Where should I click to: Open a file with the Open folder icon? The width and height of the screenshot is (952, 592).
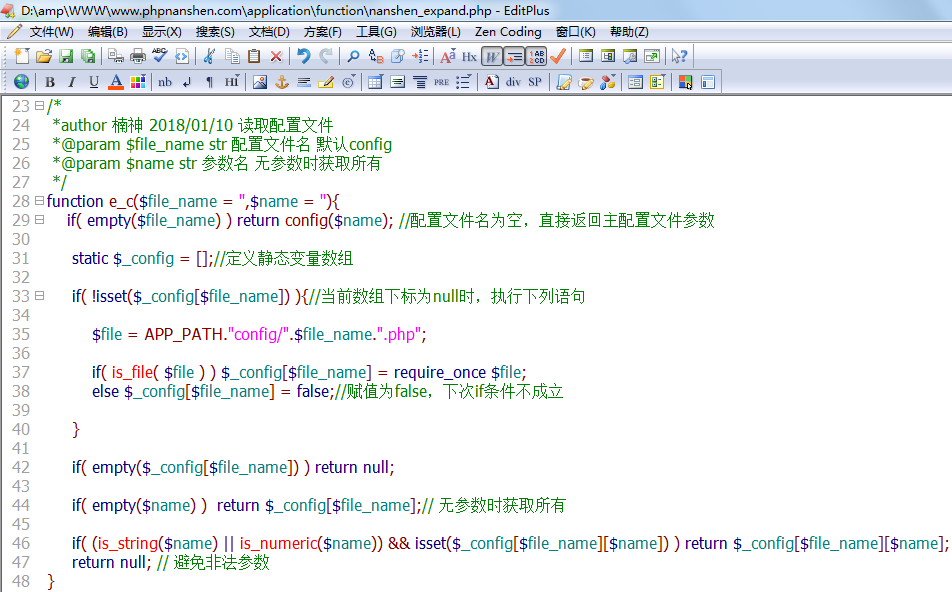click(x=44, y=56)
